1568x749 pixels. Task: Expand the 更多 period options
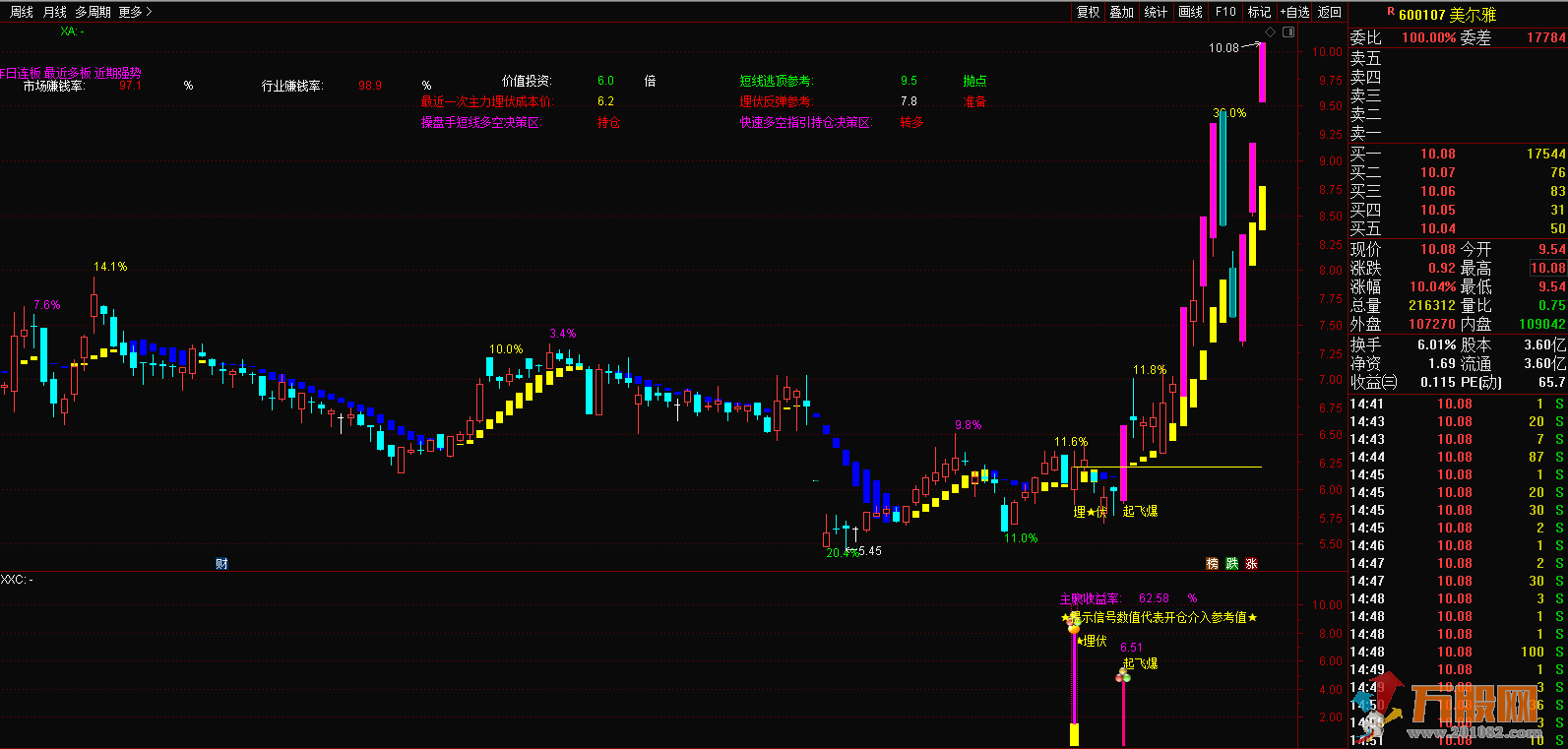point(135,12)
